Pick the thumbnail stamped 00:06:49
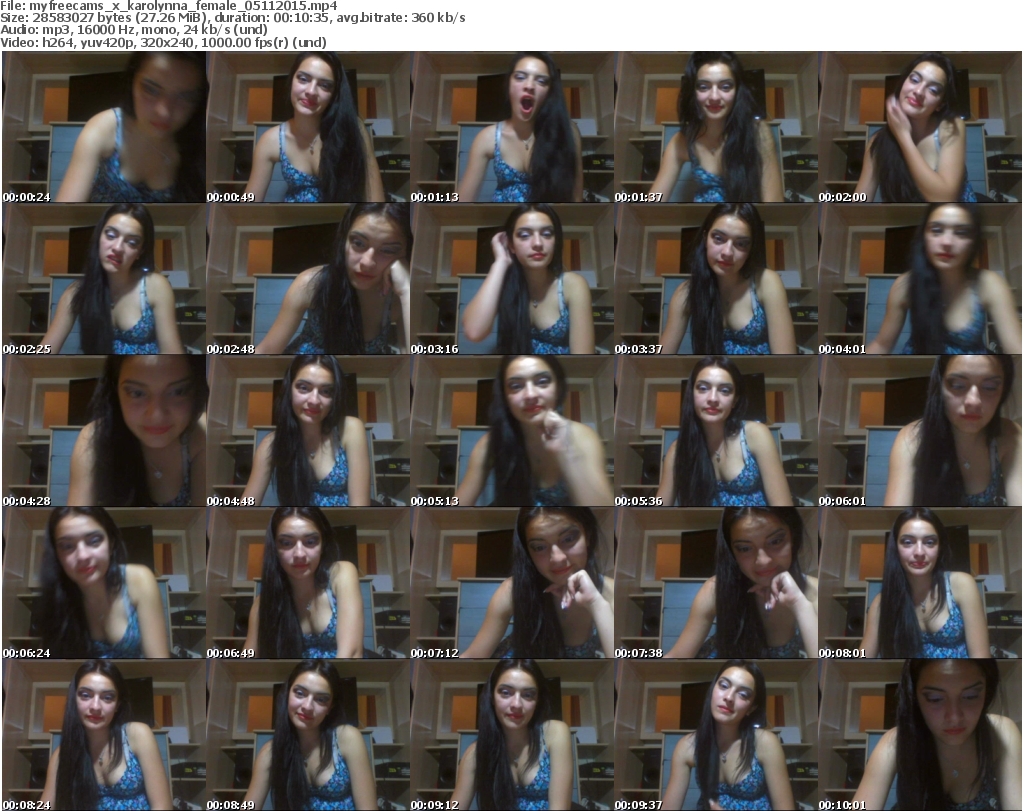The width and height of the screenshot is (1024, 811). coord(308,583)
